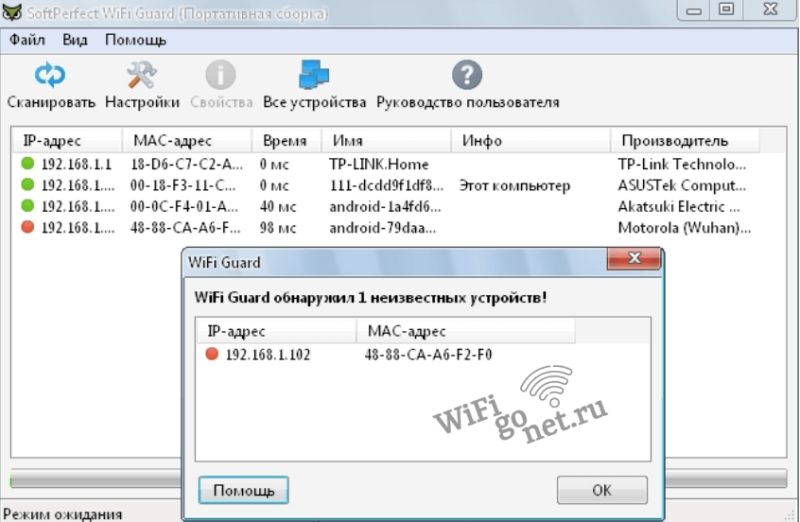
Task: Click Режим ожидания status bar text
Action: point(63,513)
